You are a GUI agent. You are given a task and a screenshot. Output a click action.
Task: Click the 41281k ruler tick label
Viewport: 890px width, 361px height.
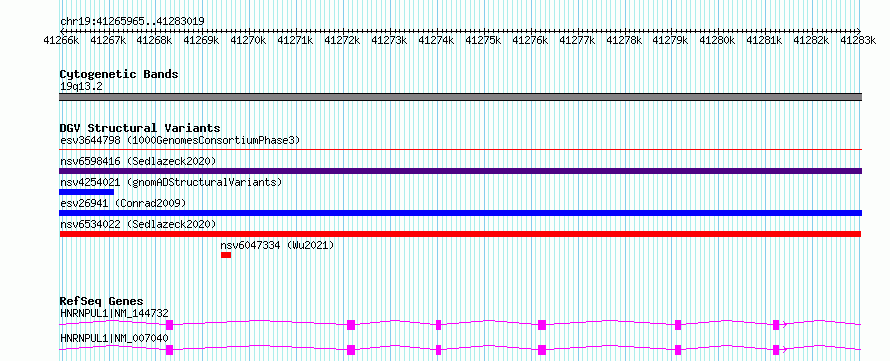(x=763, y=40)
